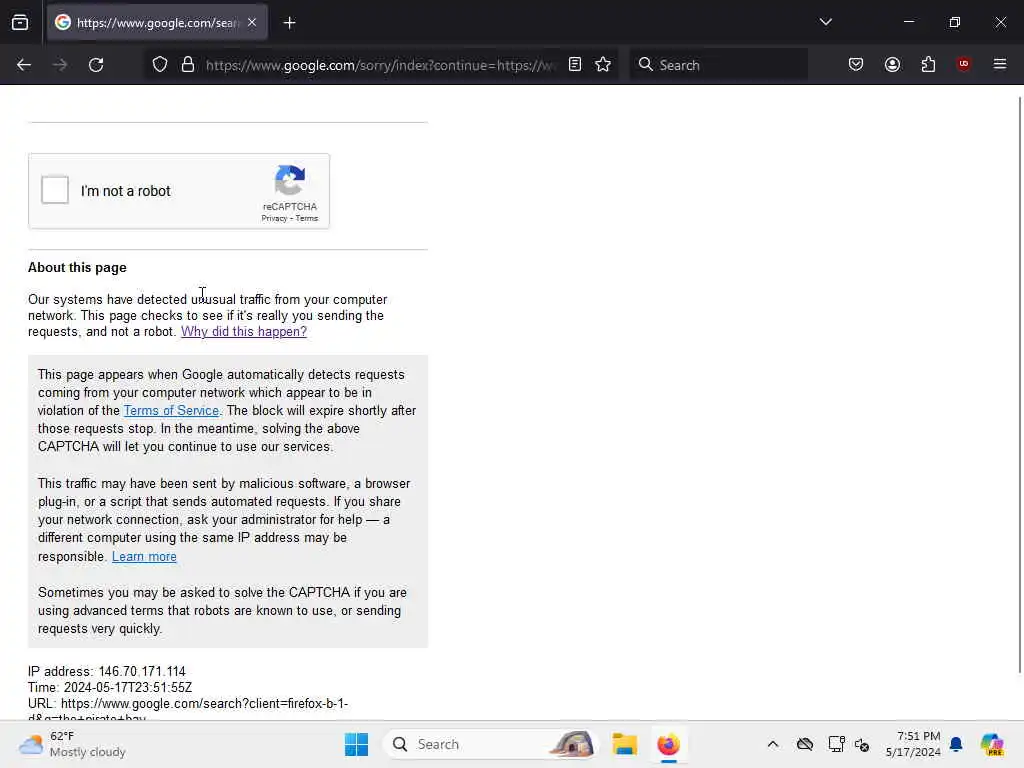Open Save to Pocket
This screenshot has height=768, width=1024.
856,65
